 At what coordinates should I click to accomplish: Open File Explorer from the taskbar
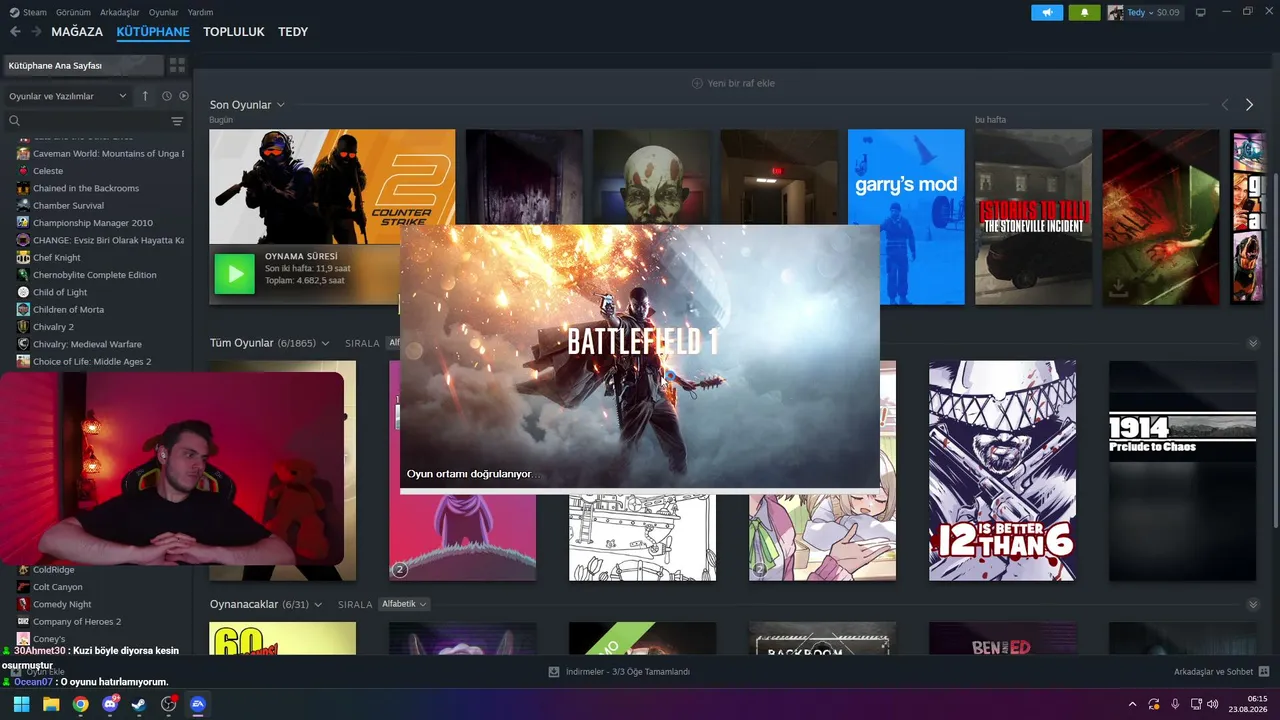click(x=51, y=704)
